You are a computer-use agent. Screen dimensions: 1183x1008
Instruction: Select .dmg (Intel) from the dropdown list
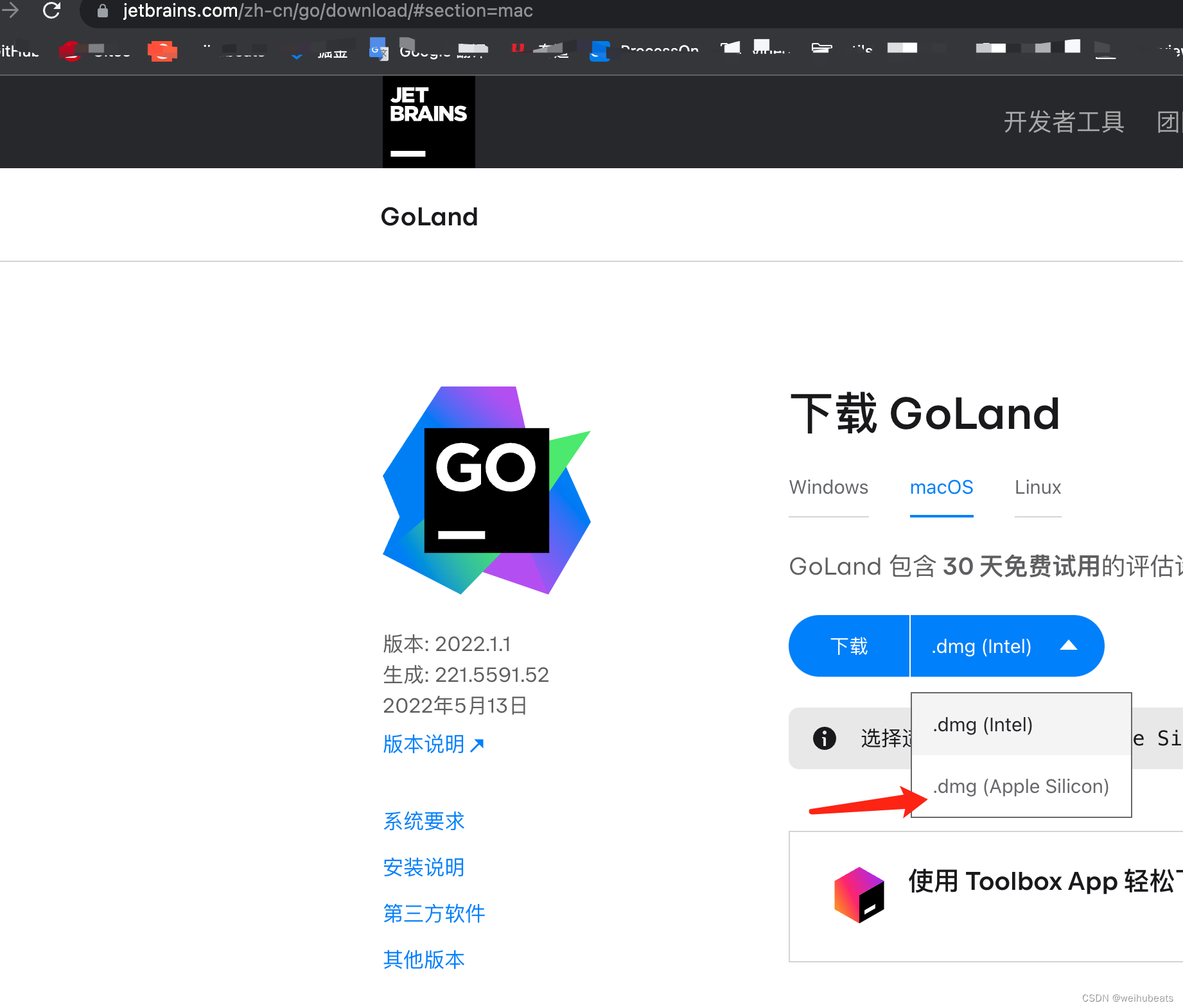1021,725
